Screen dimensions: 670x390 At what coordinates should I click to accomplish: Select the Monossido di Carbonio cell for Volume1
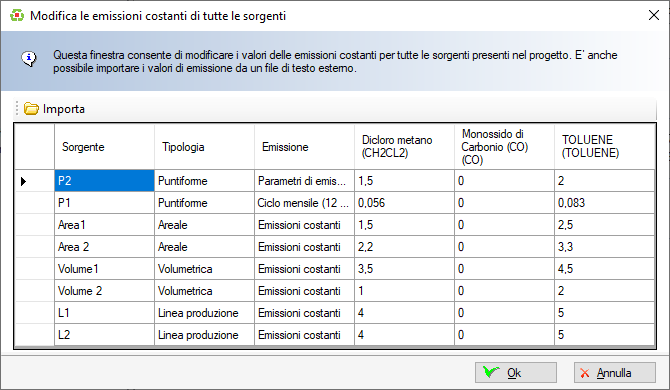[504, 269]
